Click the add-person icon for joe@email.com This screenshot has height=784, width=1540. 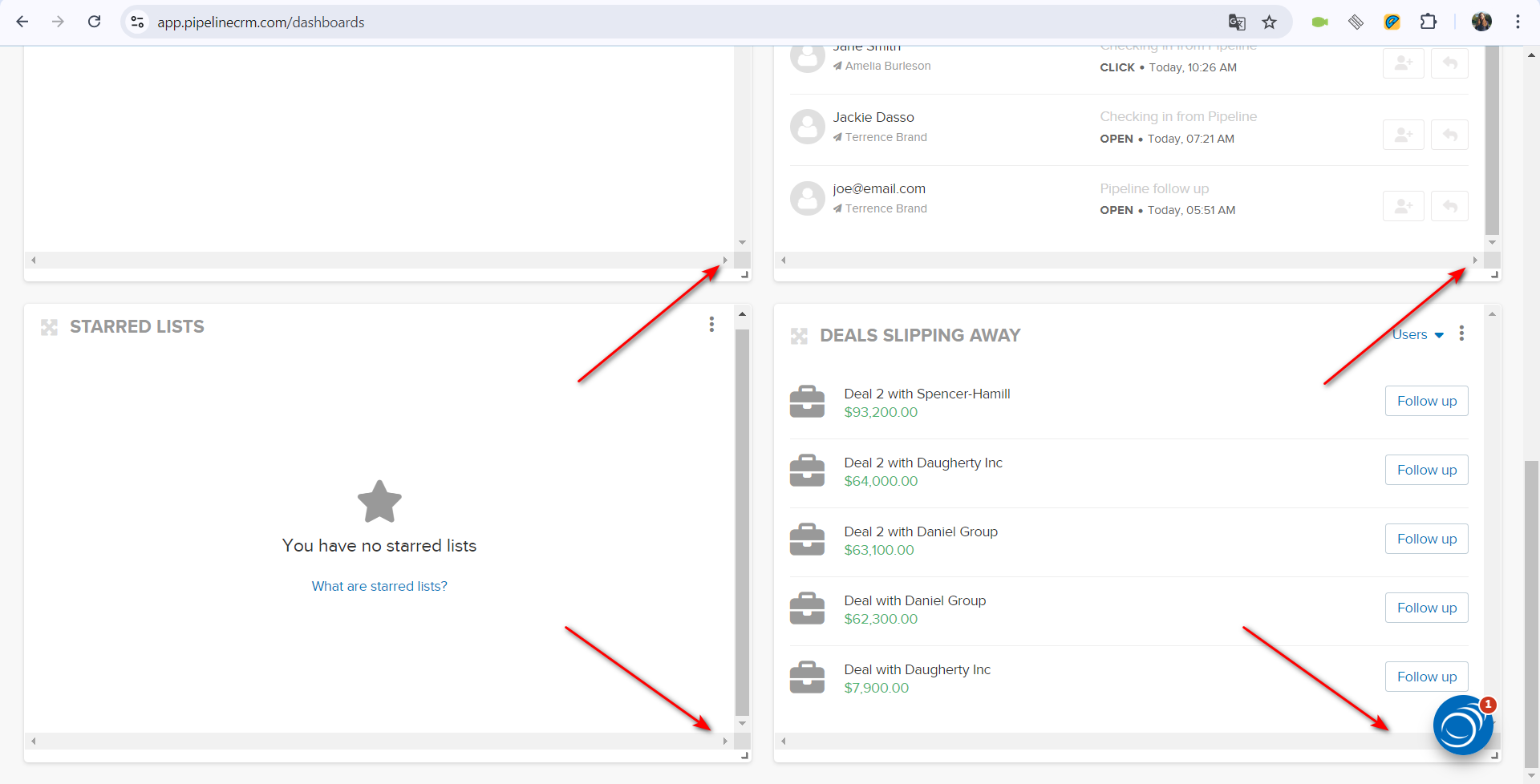pyautogui.click(x=1403, y=206)
